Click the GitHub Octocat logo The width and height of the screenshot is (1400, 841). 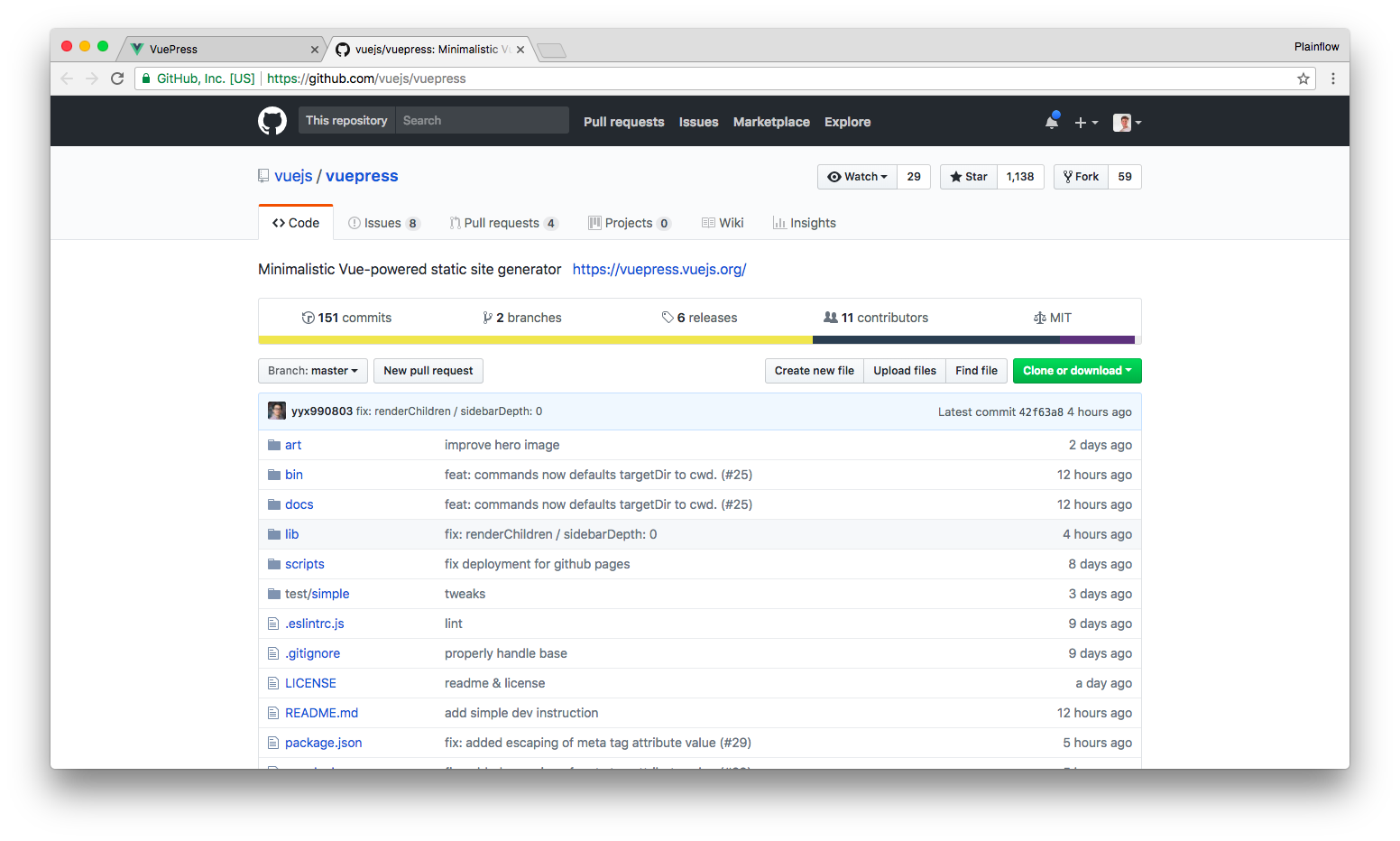(x=272, y=121)
